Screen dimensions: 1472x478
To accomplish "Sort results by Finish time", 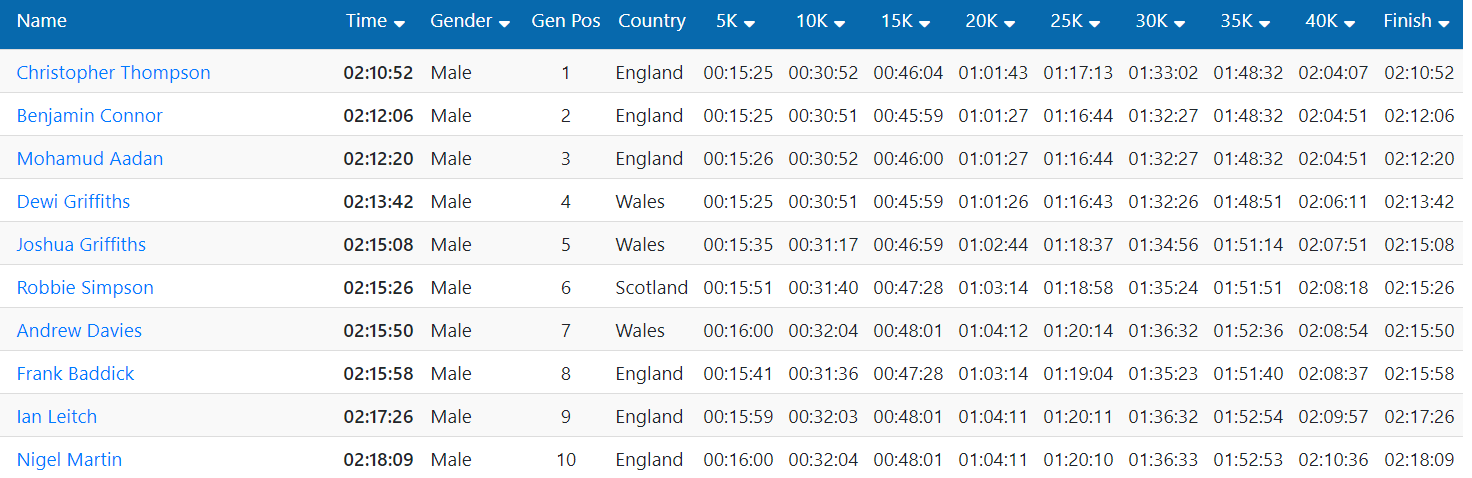I will 1444,24.
